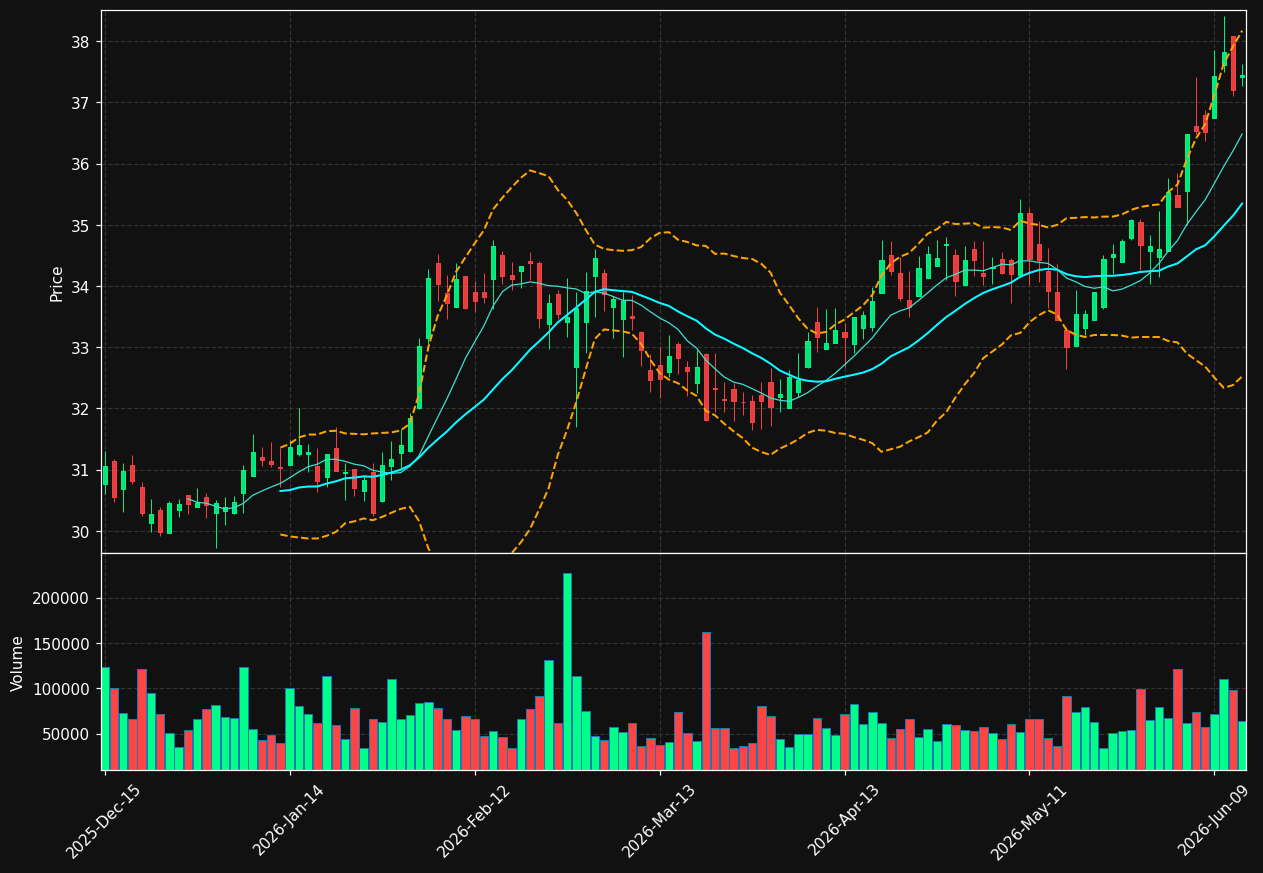Click the volume axis tick '50000'
This screenshot has width=1263, height=873.
[x=67, y=735]
